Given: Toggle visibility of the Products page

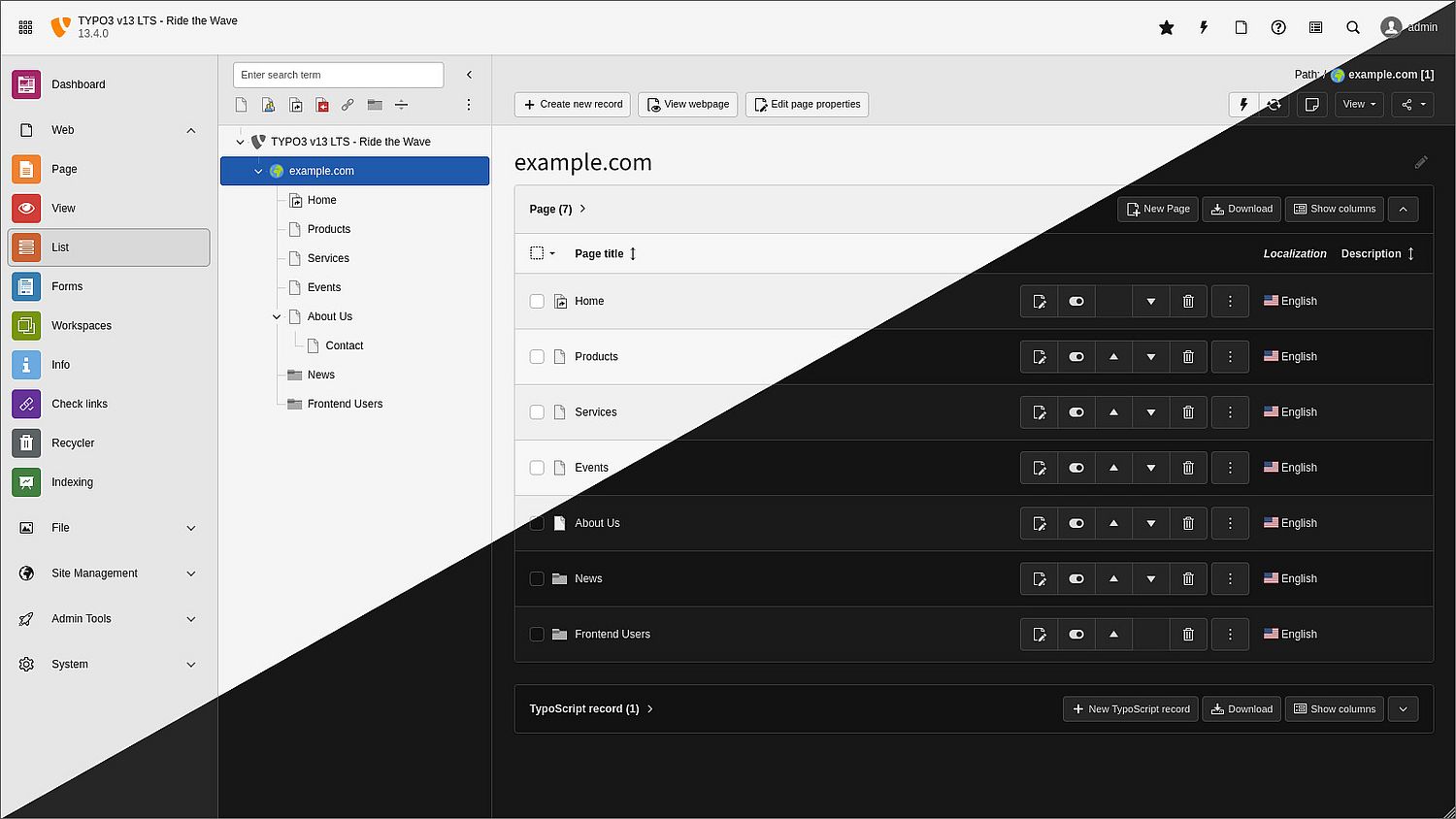Looking at the screenshot, I should pyautogui.click(x=1075, y=356).
